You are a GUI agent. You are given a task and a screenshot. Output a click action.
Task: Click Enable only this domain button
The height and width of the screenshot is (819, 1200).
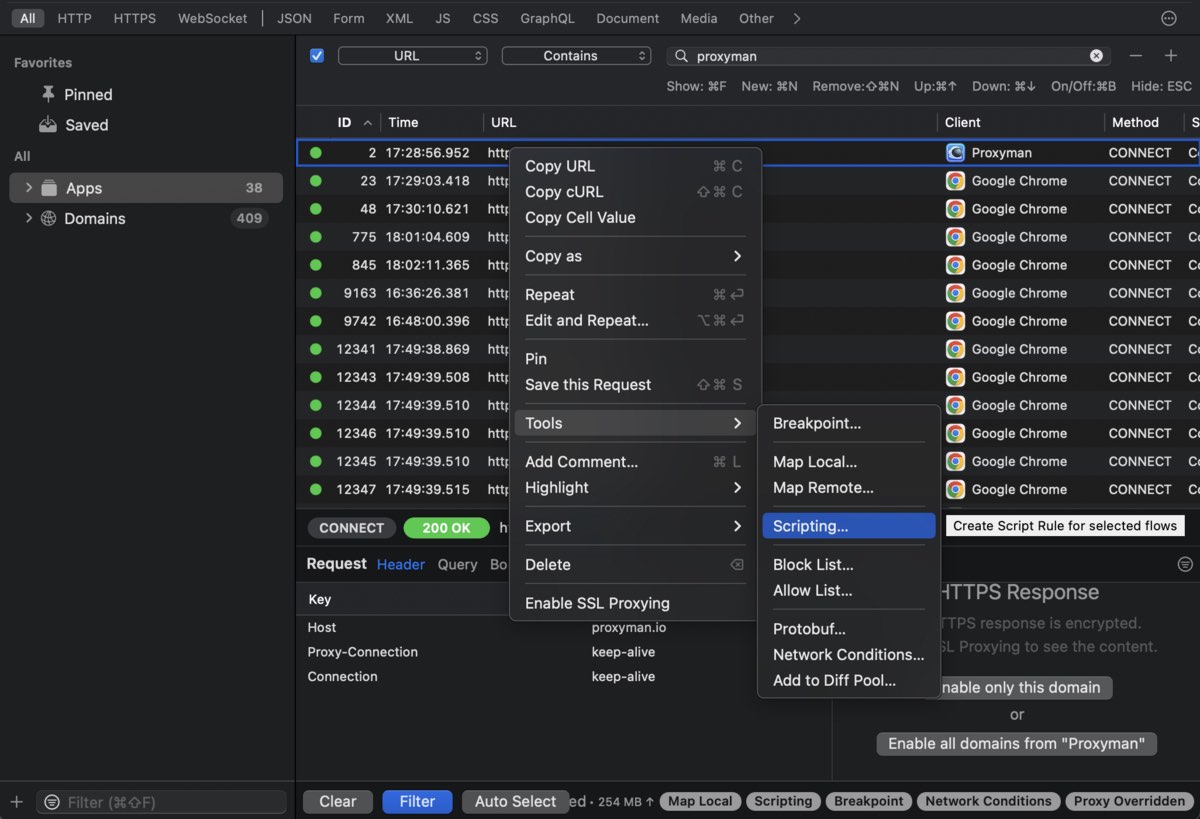point(1016,687)
